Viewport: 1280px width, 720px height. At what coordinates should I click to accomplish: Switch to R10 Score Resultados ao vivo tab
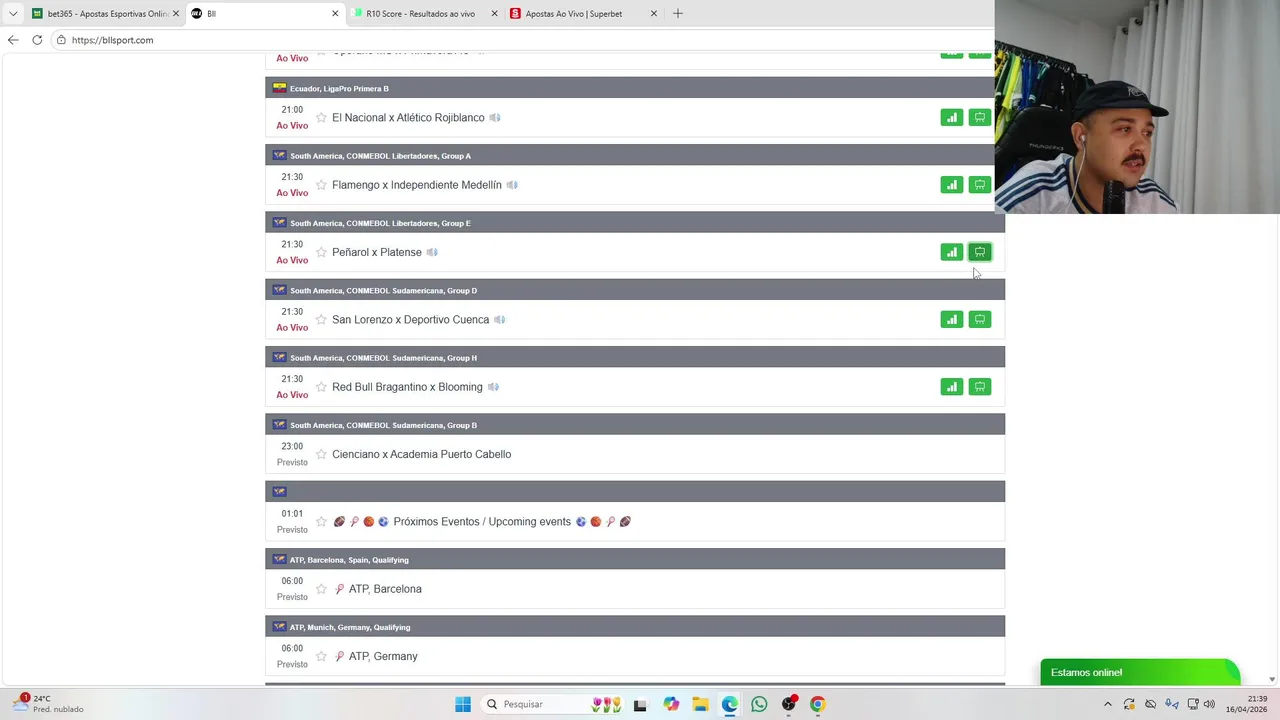(x=425, y=14)
